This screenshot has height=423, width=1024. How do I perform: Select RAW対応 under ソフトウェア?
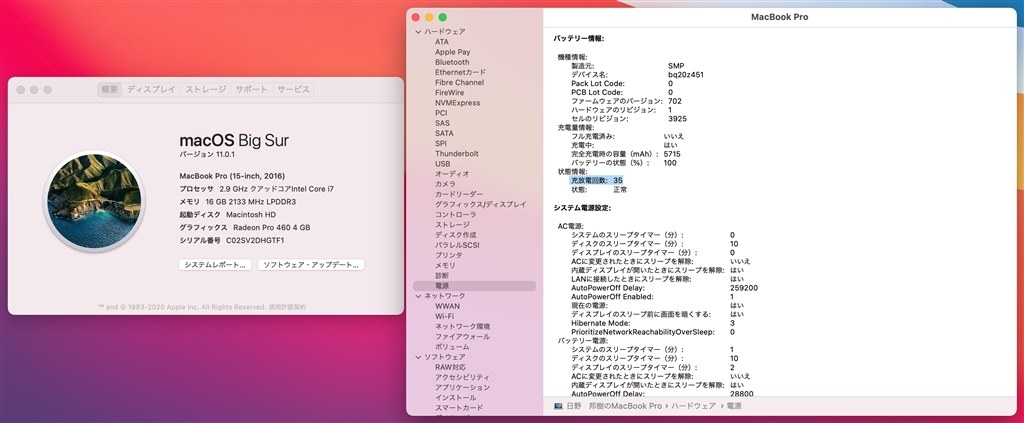point(451,367)
